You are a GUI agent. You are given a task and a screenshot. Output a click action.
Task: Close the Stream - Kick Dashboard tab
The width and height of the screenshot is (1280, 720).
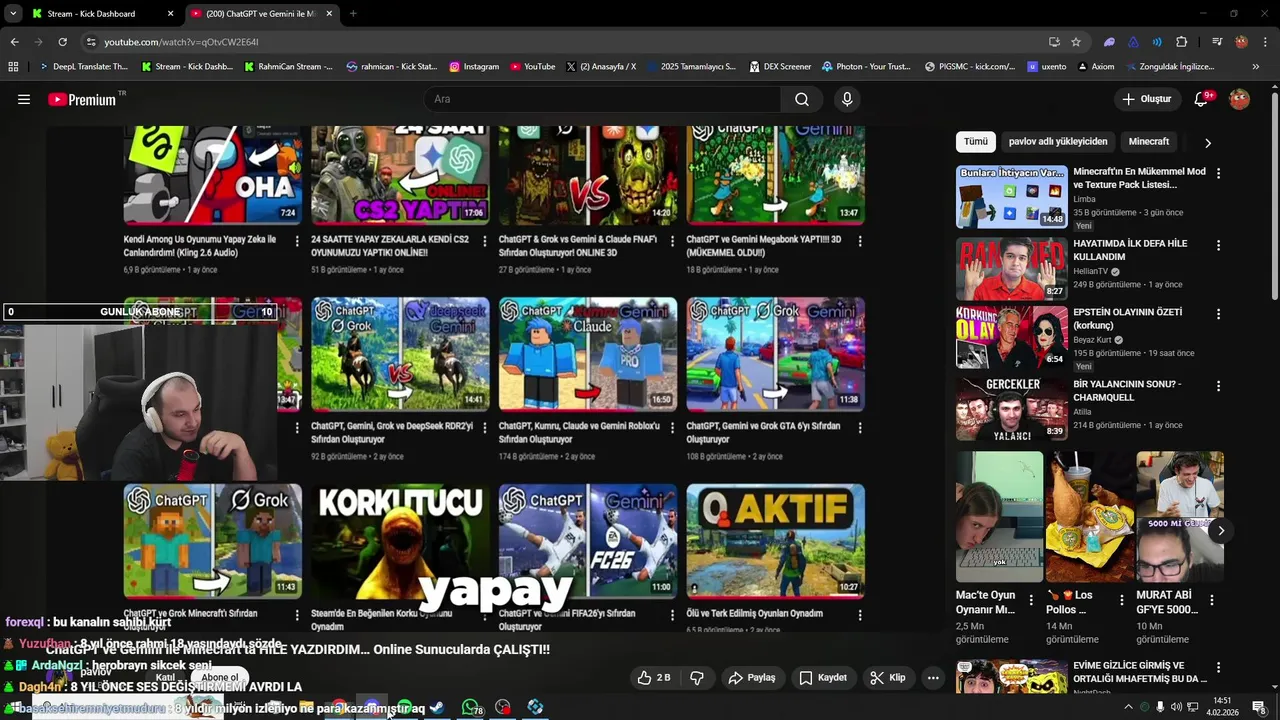click(x=170, y=14)
